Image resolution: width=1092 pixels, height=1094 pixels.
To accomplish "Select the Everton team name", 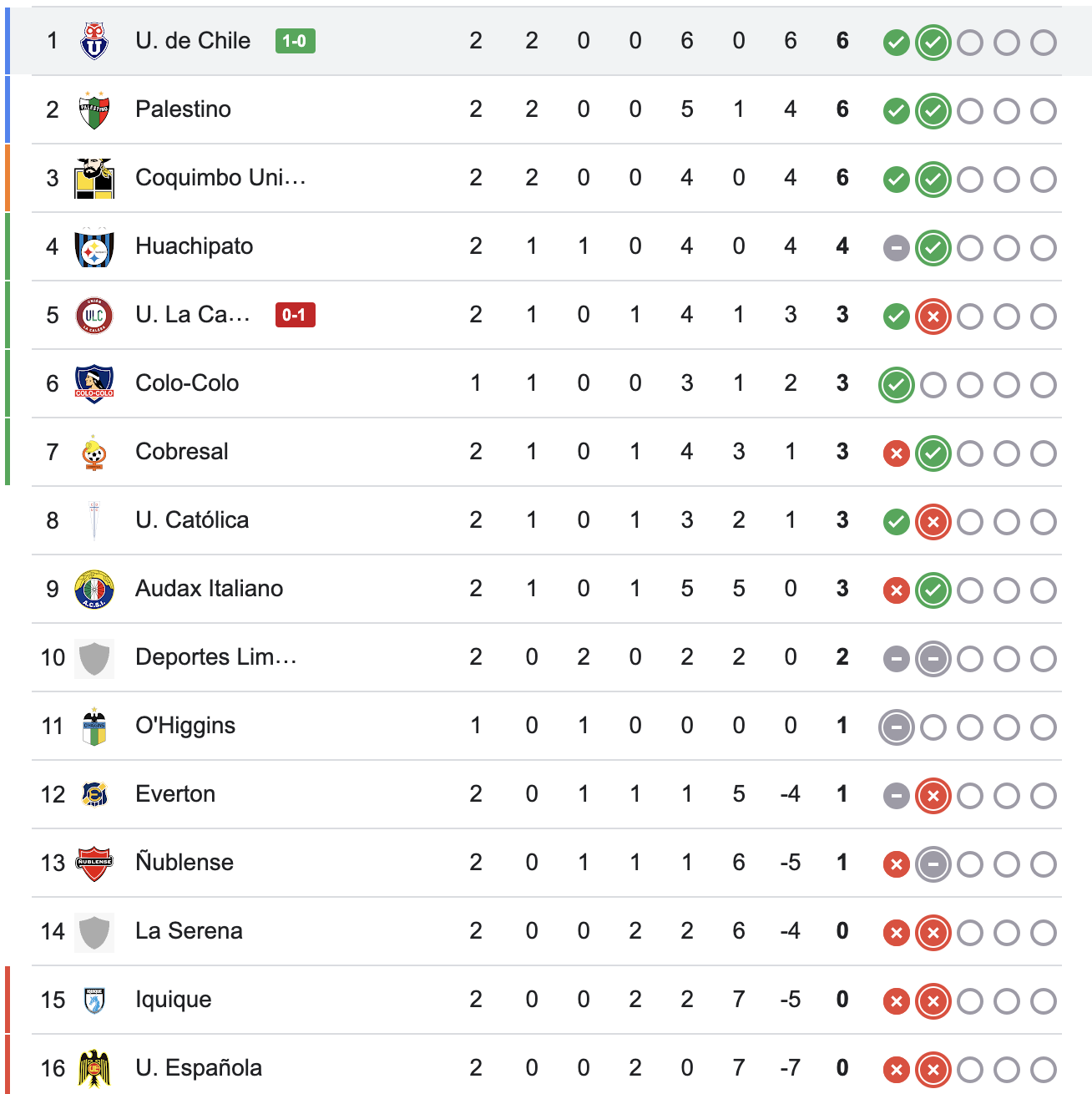I will [x=175, y=794].
